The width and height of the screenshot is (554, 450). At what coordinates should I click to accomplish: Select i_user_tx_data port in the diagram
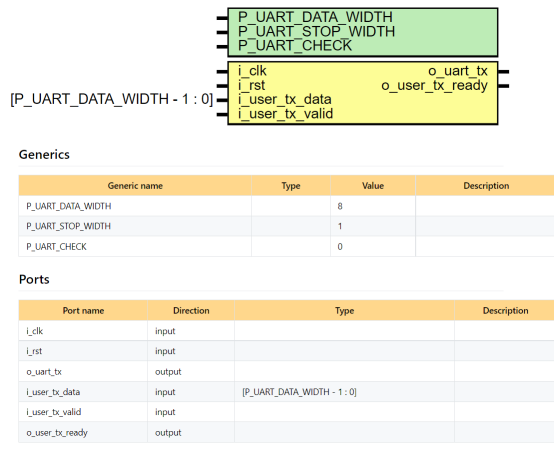coord(285,100)
